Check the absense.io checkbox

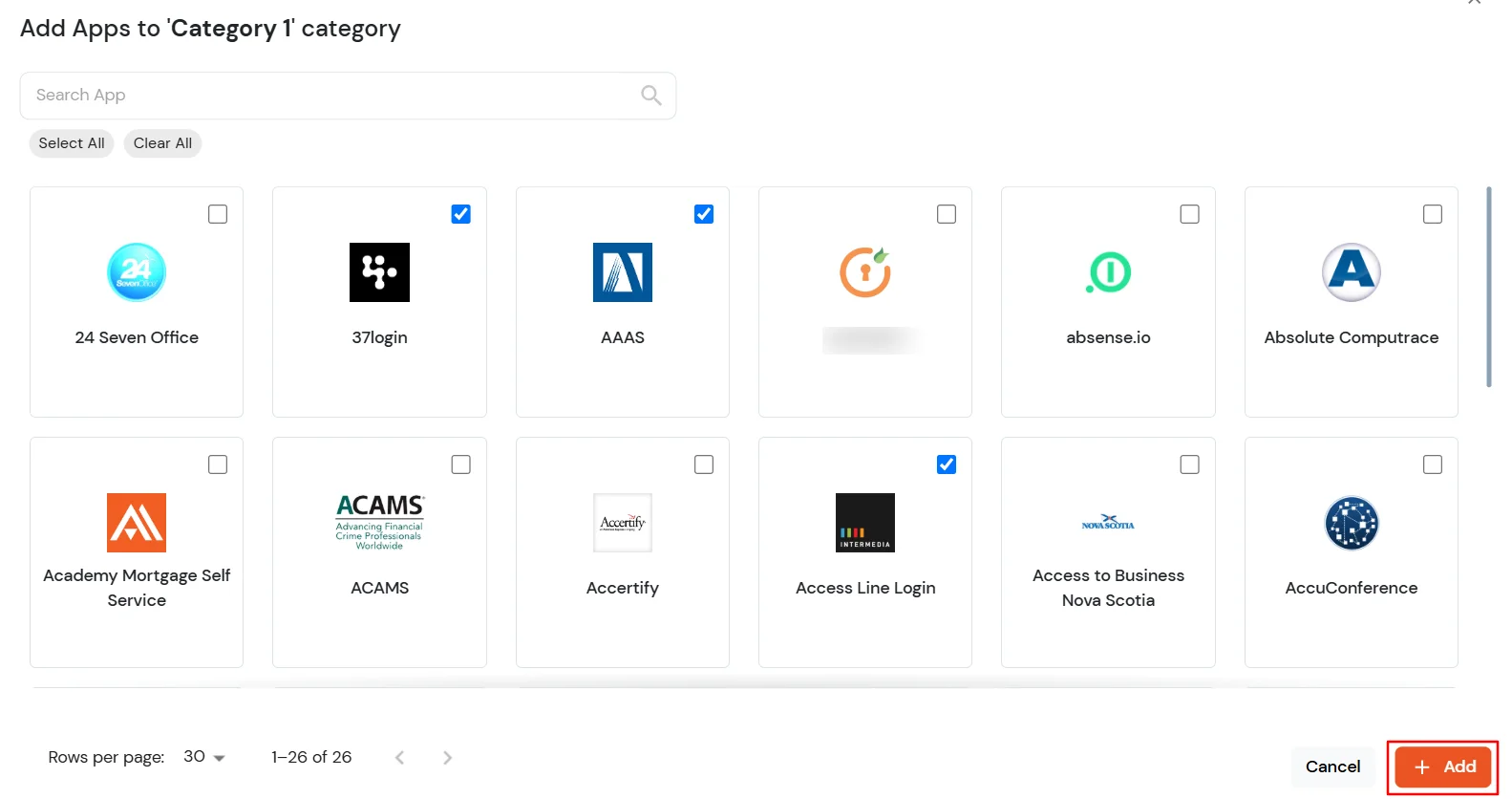tap(1189, 214)
